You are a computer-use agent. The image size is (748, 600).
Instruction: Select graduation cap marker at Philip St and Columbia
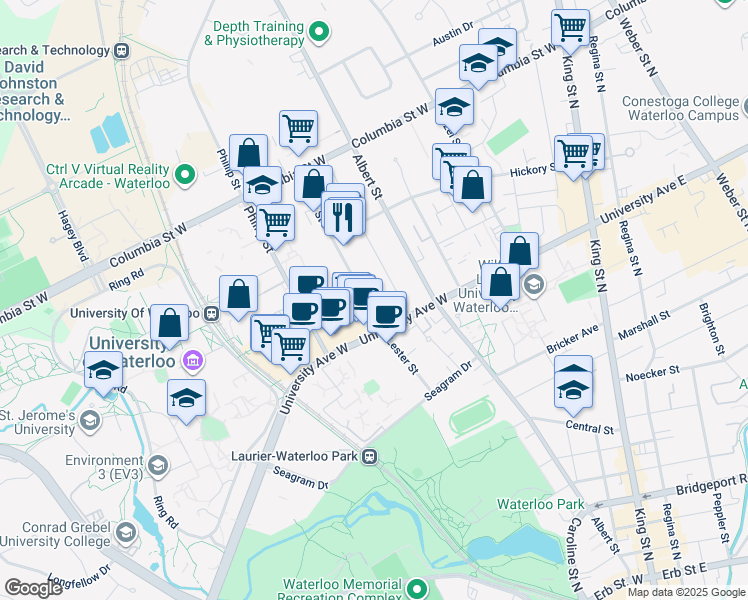tap(262, 186)
